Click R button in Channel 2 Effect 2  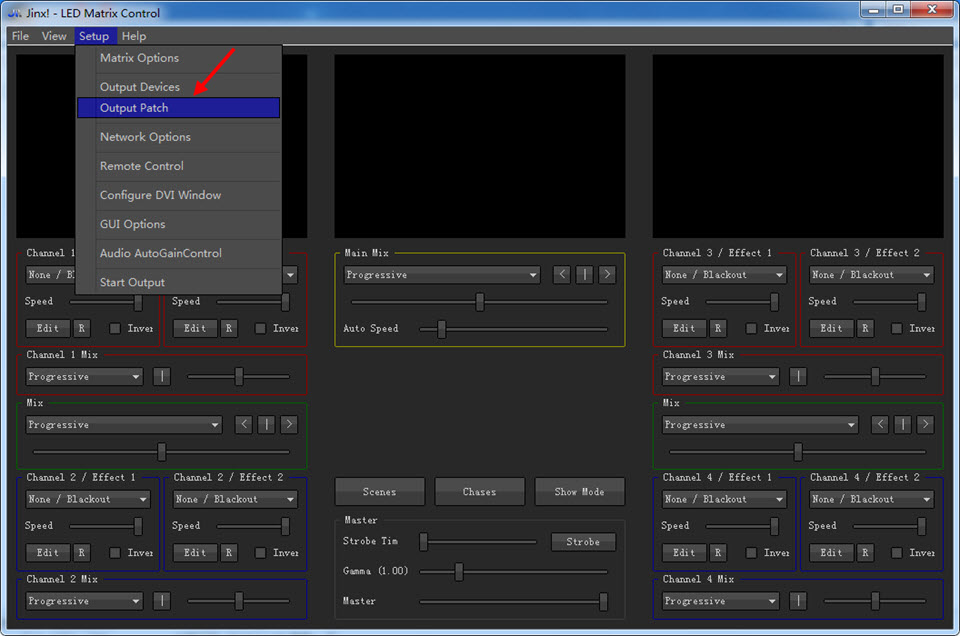[x=228, y=553]
